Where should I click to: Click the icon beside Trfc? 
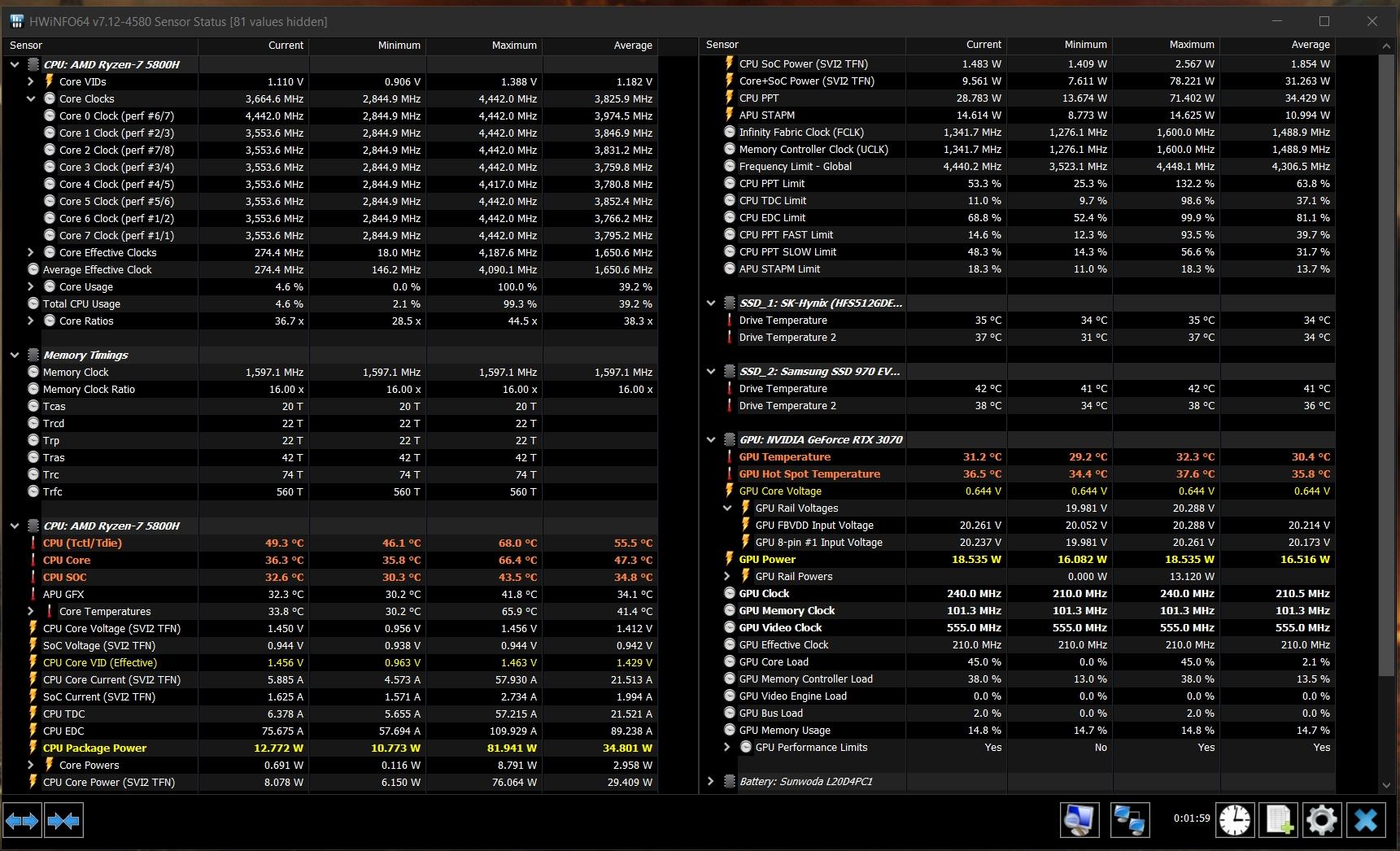(33, 491)
